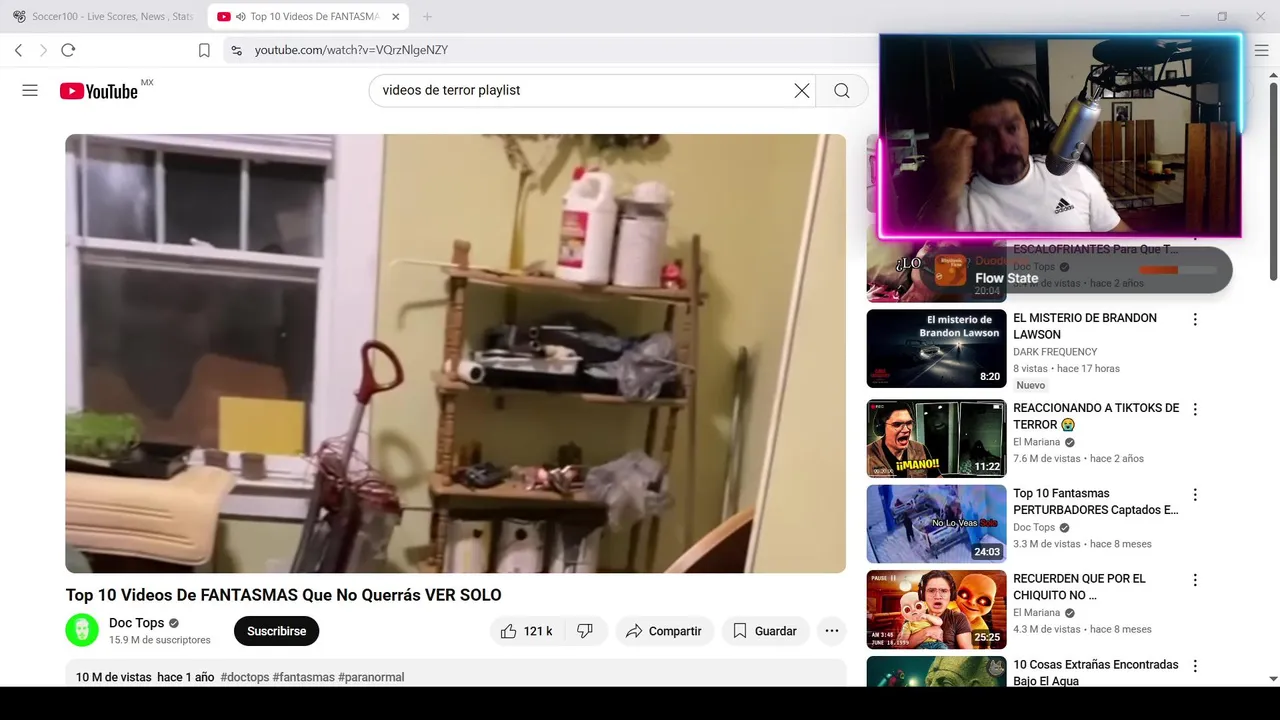Open the title EL MISTERIO DE BRANDON LAWSON
This screenshot has height=720, width=1280.
(x=1085, y=326)
